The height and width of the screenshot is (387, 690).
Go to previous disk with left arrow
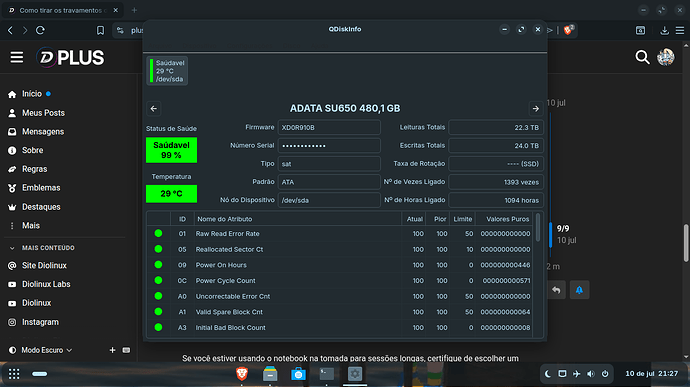coord(154,108)
